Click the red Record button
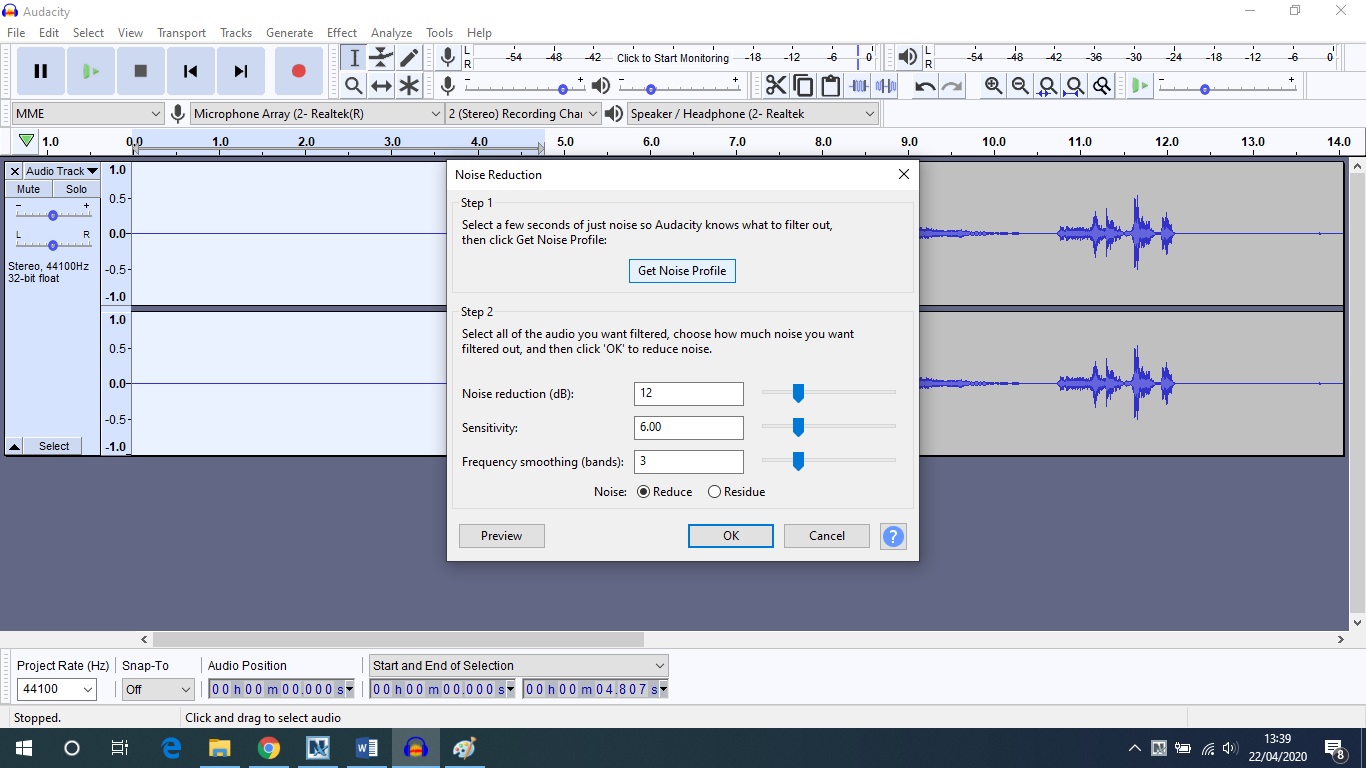The width and height of the screenshot is (1366, 768). (298, 71)
